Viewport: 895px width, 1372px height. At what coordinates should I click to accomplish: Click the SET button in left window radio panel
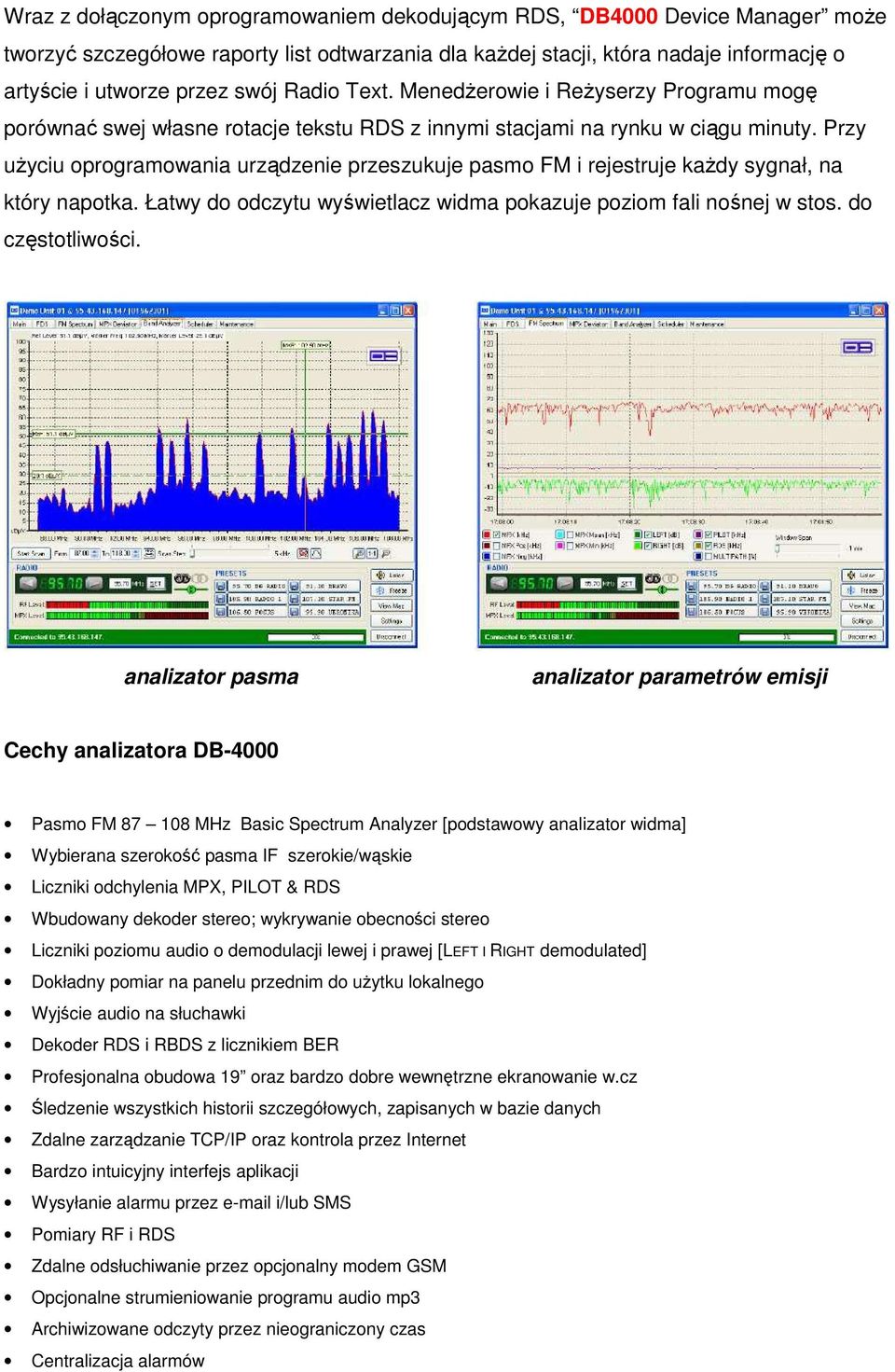tap(156, 584)
